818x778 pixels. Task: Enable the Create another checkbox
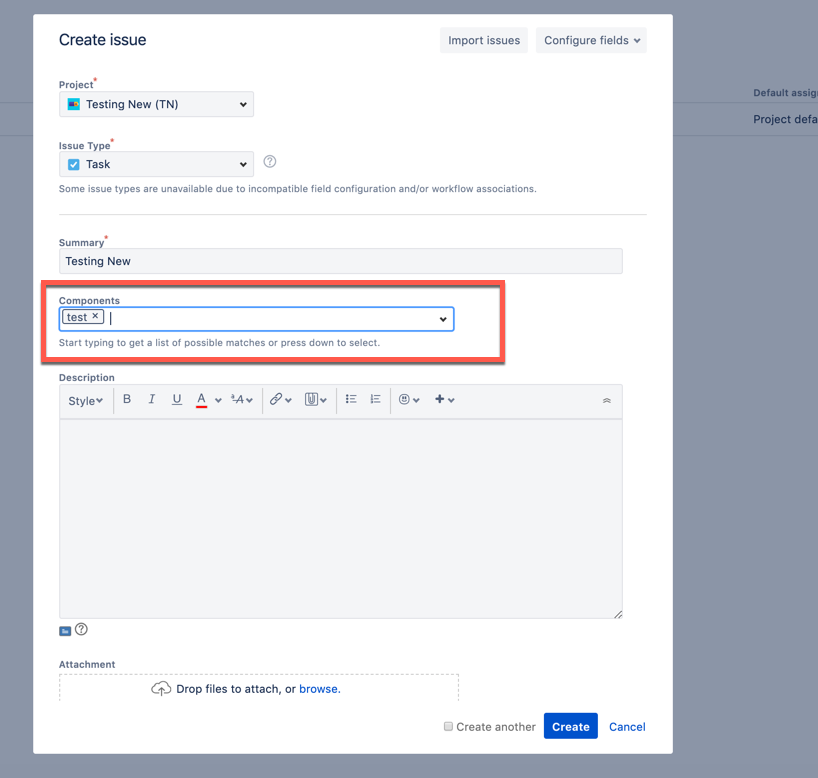point(448,726)
